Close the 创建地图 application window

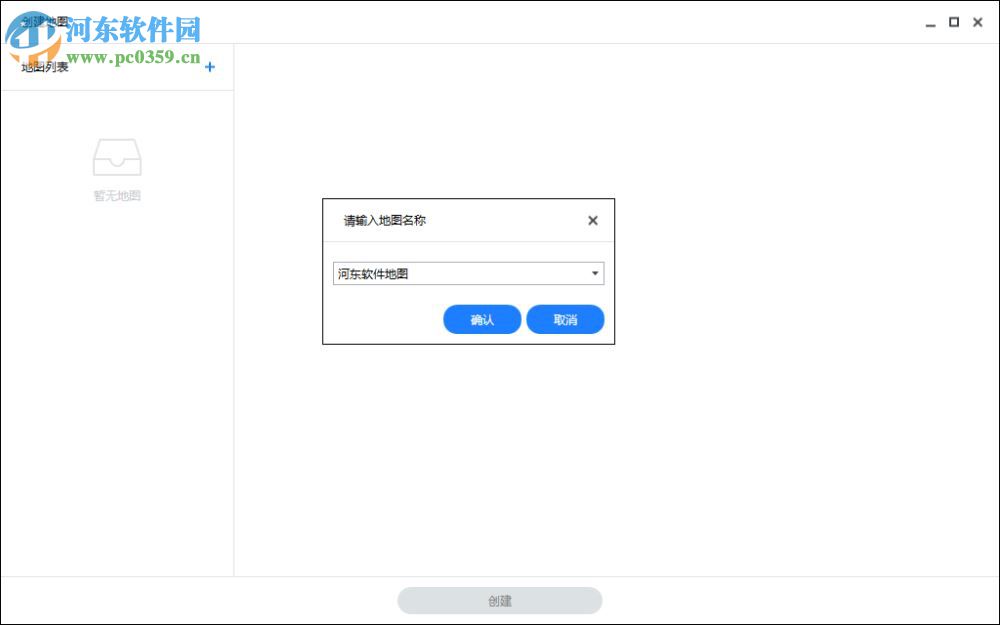979,22
